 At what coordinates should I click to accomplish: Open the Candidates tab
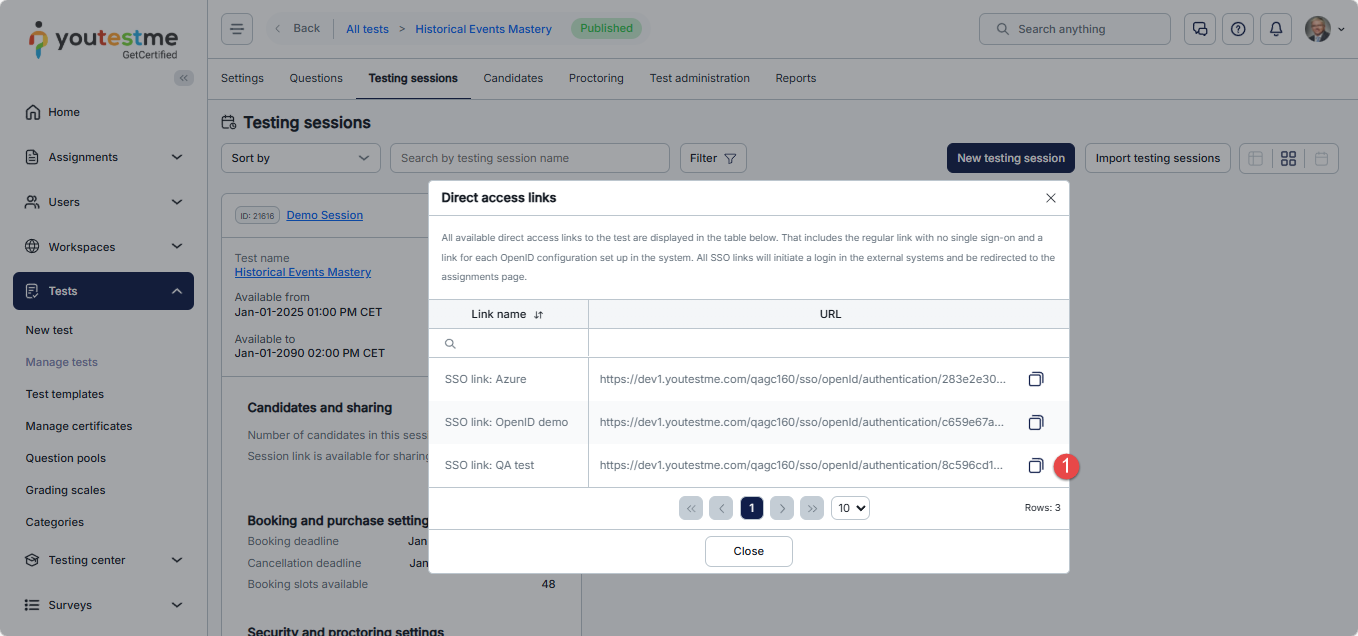point(513,78)
